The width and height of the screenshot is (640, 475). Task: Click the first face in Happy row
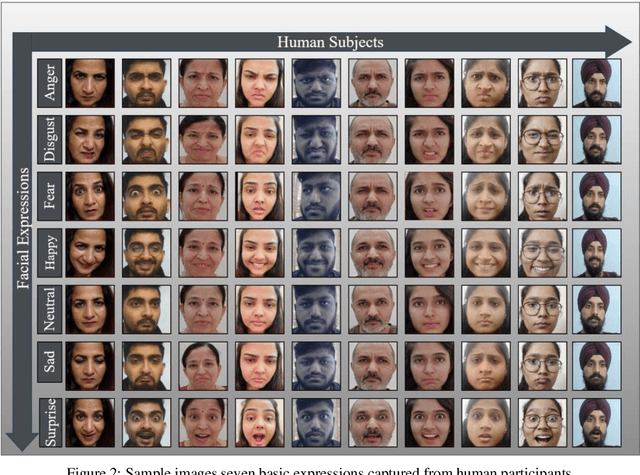90,253
